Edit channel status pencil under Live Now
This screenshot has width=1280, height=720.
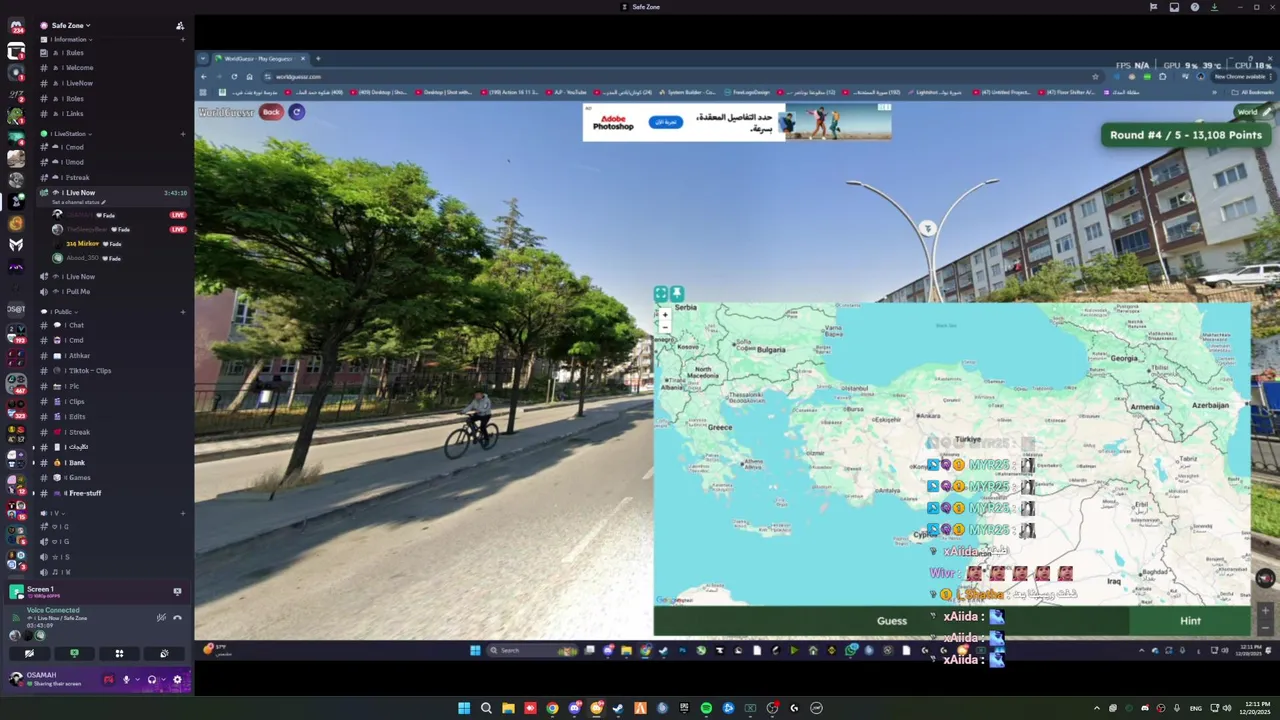point(103,202)
